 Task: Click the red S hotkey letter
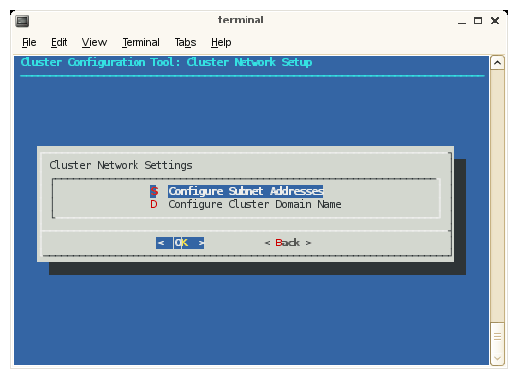tap(154, 191)
